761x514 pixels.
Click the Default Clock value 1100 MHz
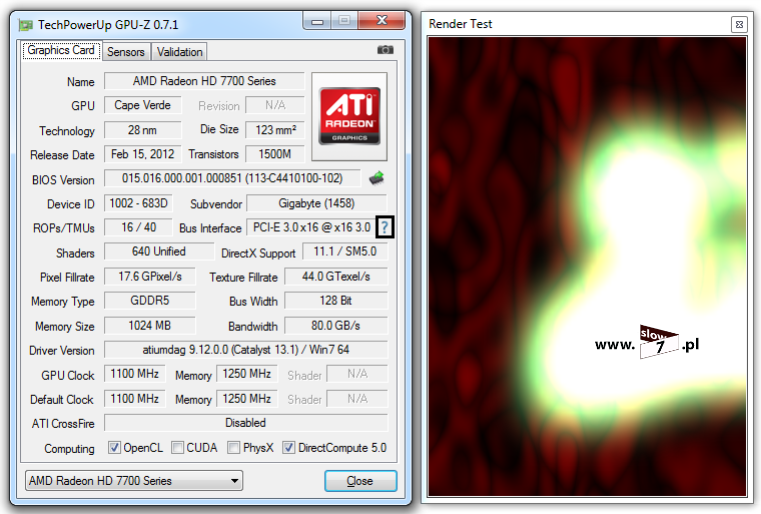[x=134, y=399]
